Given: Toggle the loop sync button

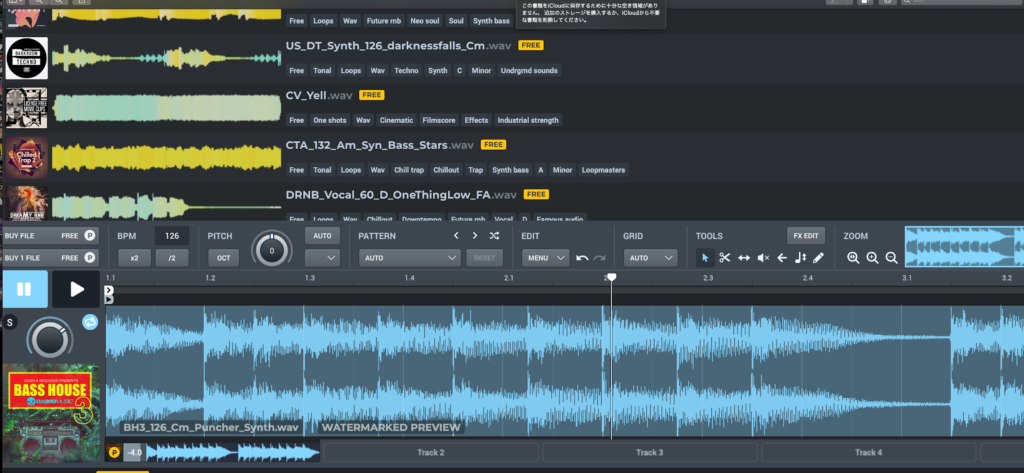Looking at the screenshot, I should [x=89, y=322].
